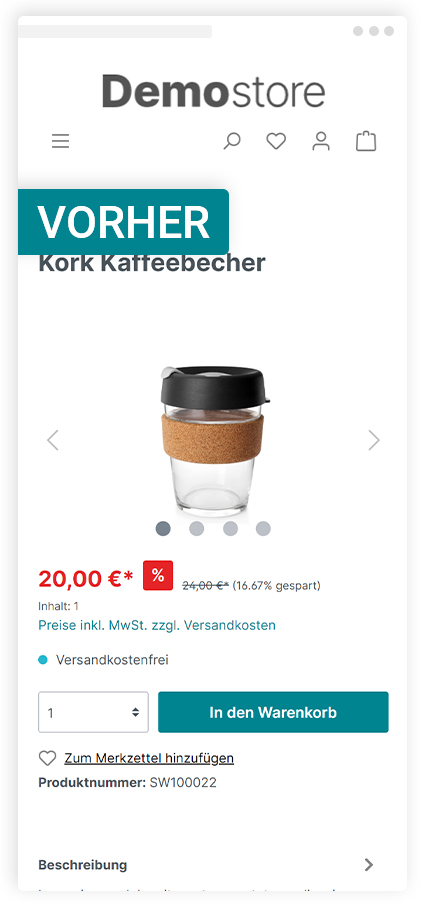Viewport: 421px width, 907px height.
Task: Open the user account icon
Action: pos(321,141)
